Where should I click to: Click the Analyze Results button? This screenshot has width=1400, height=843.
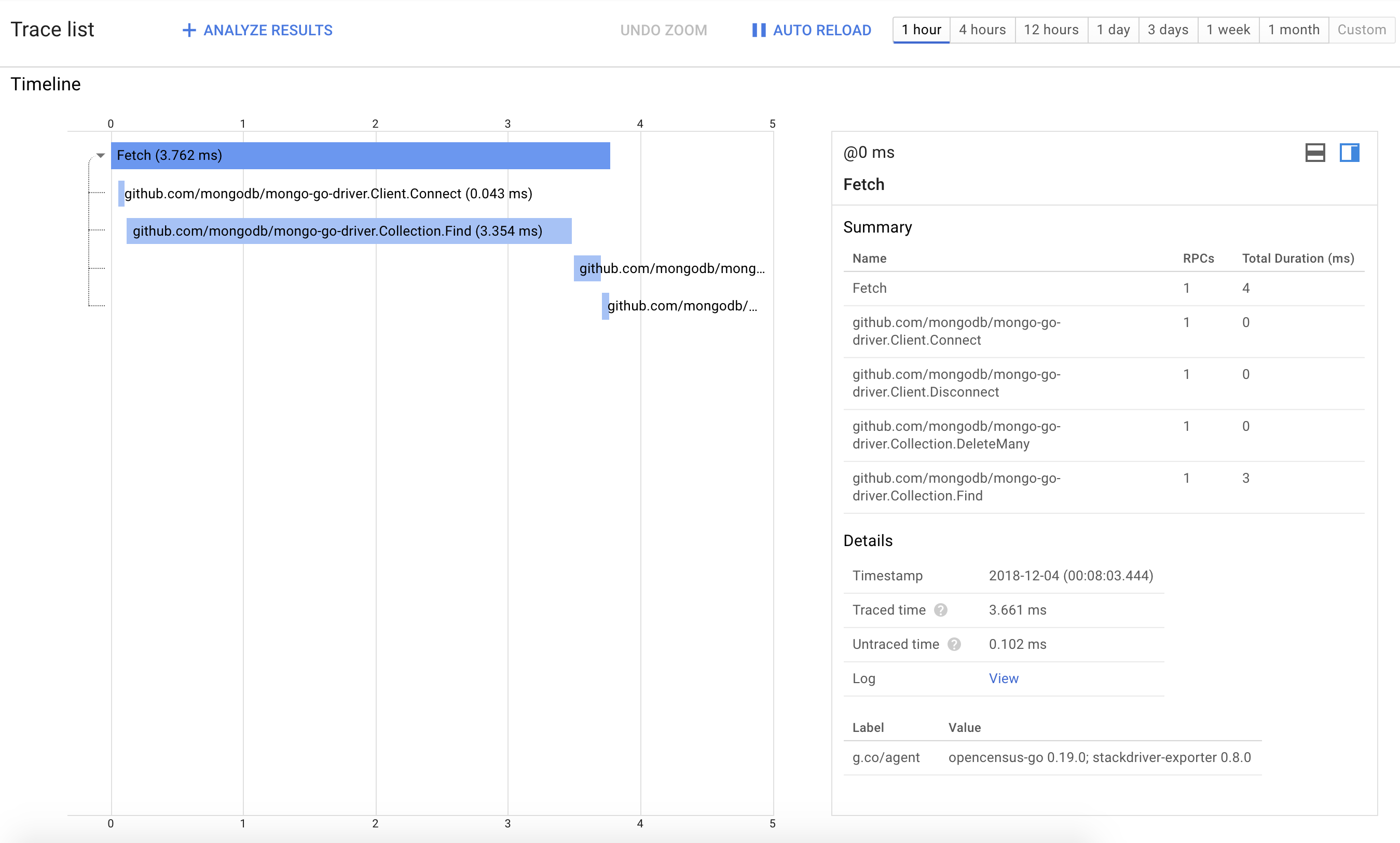267,30
